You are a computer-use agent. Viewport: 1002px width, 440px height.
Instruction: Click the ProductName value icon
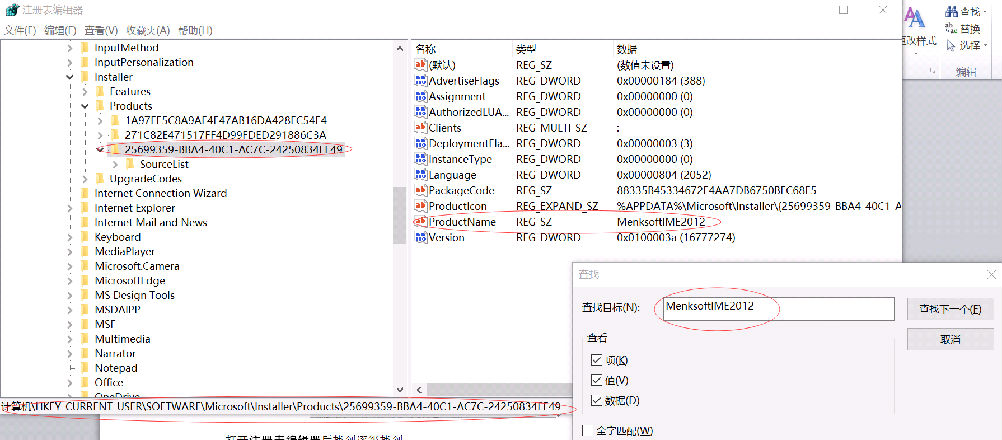[x=421, y=221]
